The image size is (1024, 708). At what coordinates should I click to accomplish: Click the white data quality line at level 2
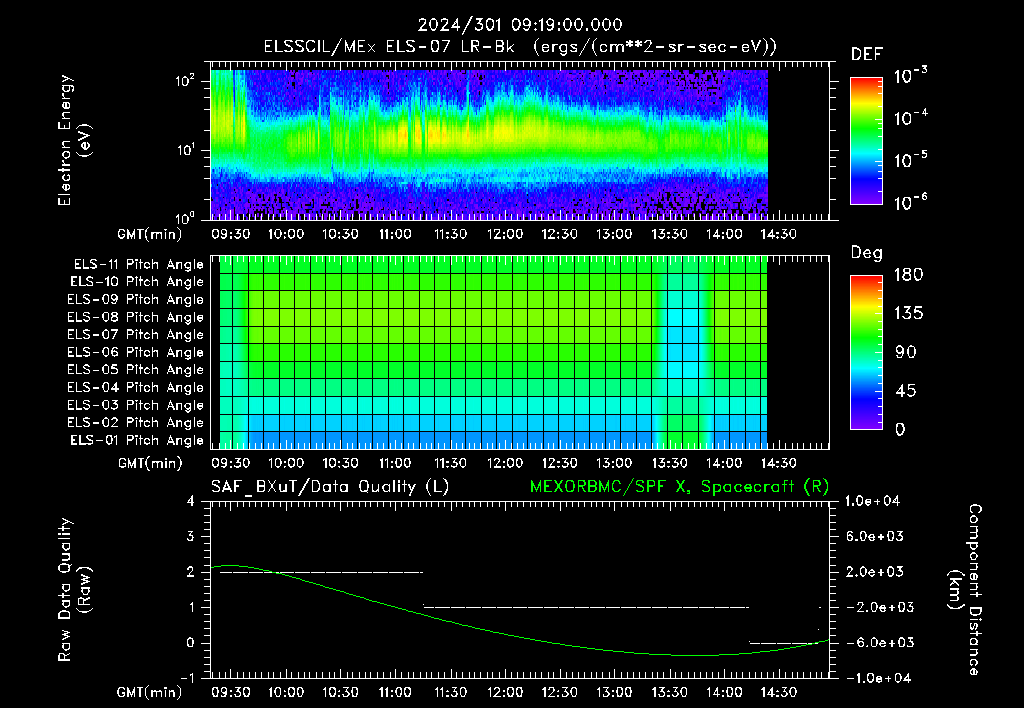coord(321,573)
